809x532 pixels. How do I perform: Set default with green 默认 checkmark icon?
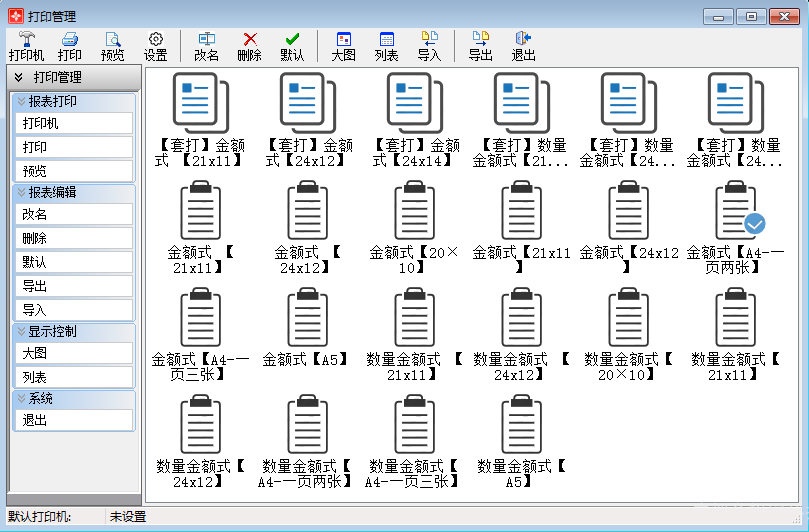[x=292, y=40]
